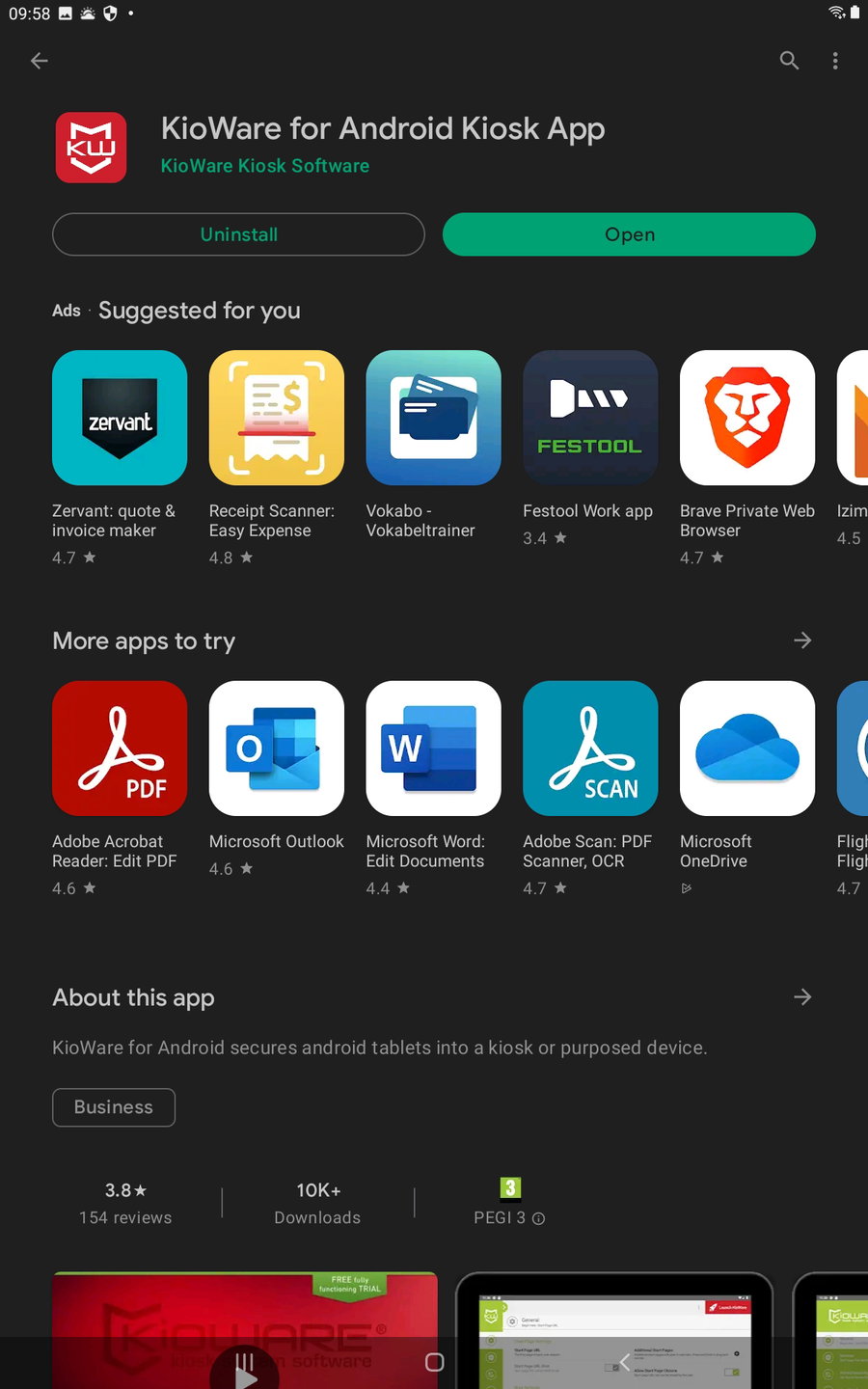Image resolution: width=868 pixels, height=1389 pixels.
Task: Select the Business category chip
Action: pyautogui.click(x=114, y=1107)
